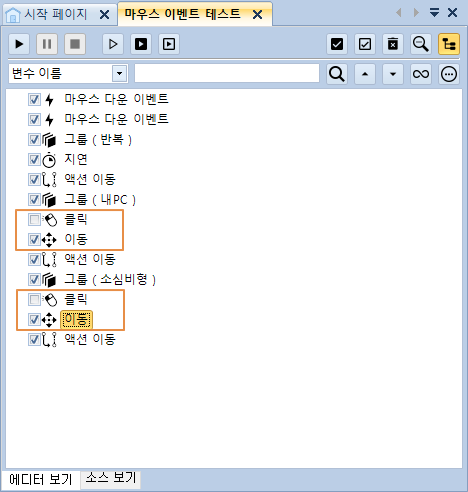Select the highlighted 이동 item
The height and width of the screenshot is (492, 468).
coord(76,319)
